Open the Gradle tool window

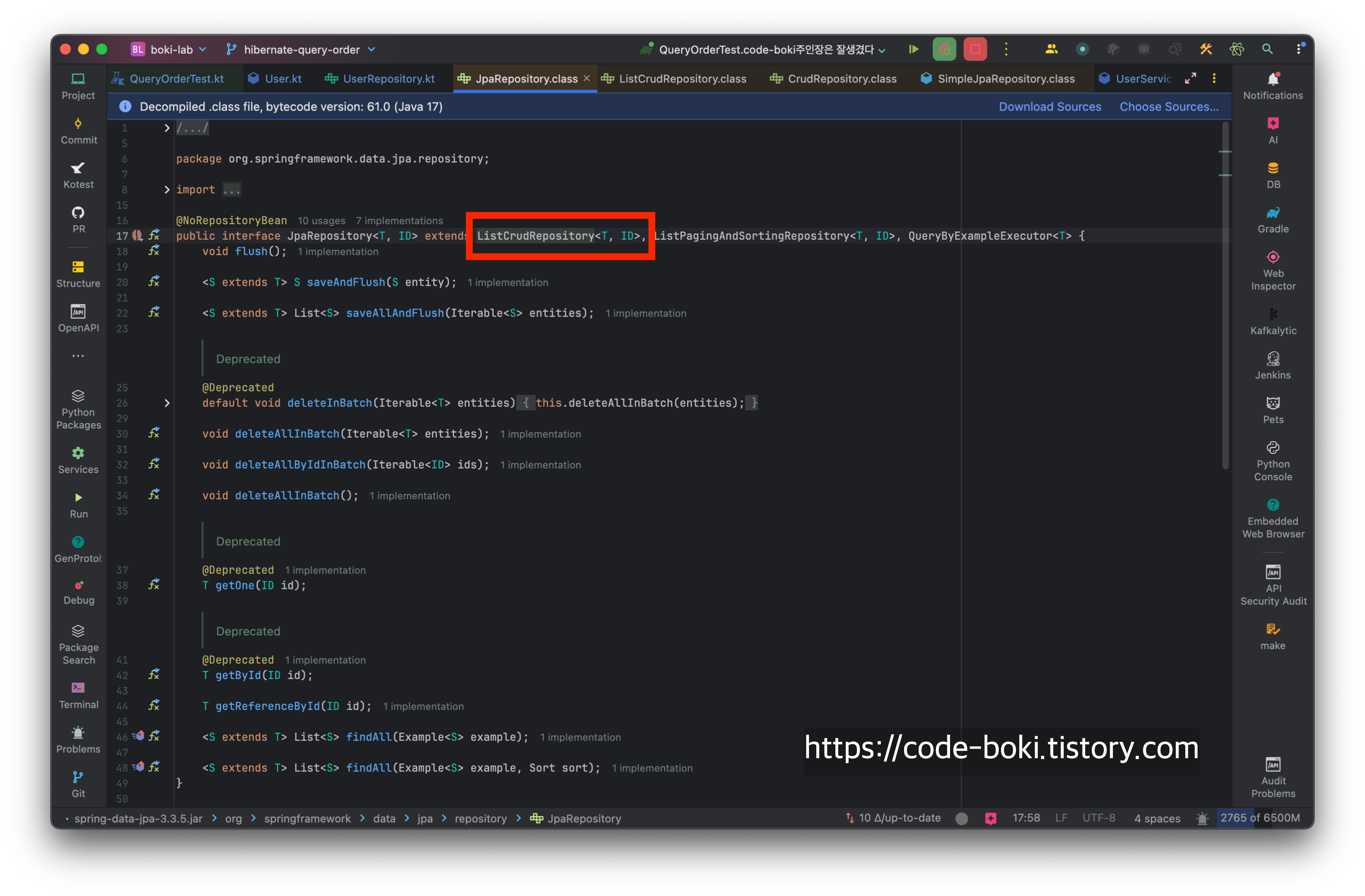pos(1273,220)
